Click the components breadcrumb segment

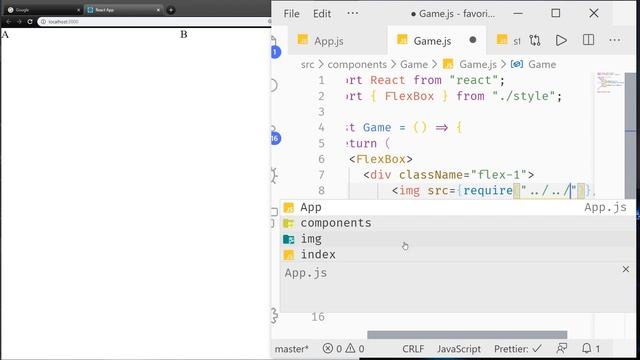357,64
